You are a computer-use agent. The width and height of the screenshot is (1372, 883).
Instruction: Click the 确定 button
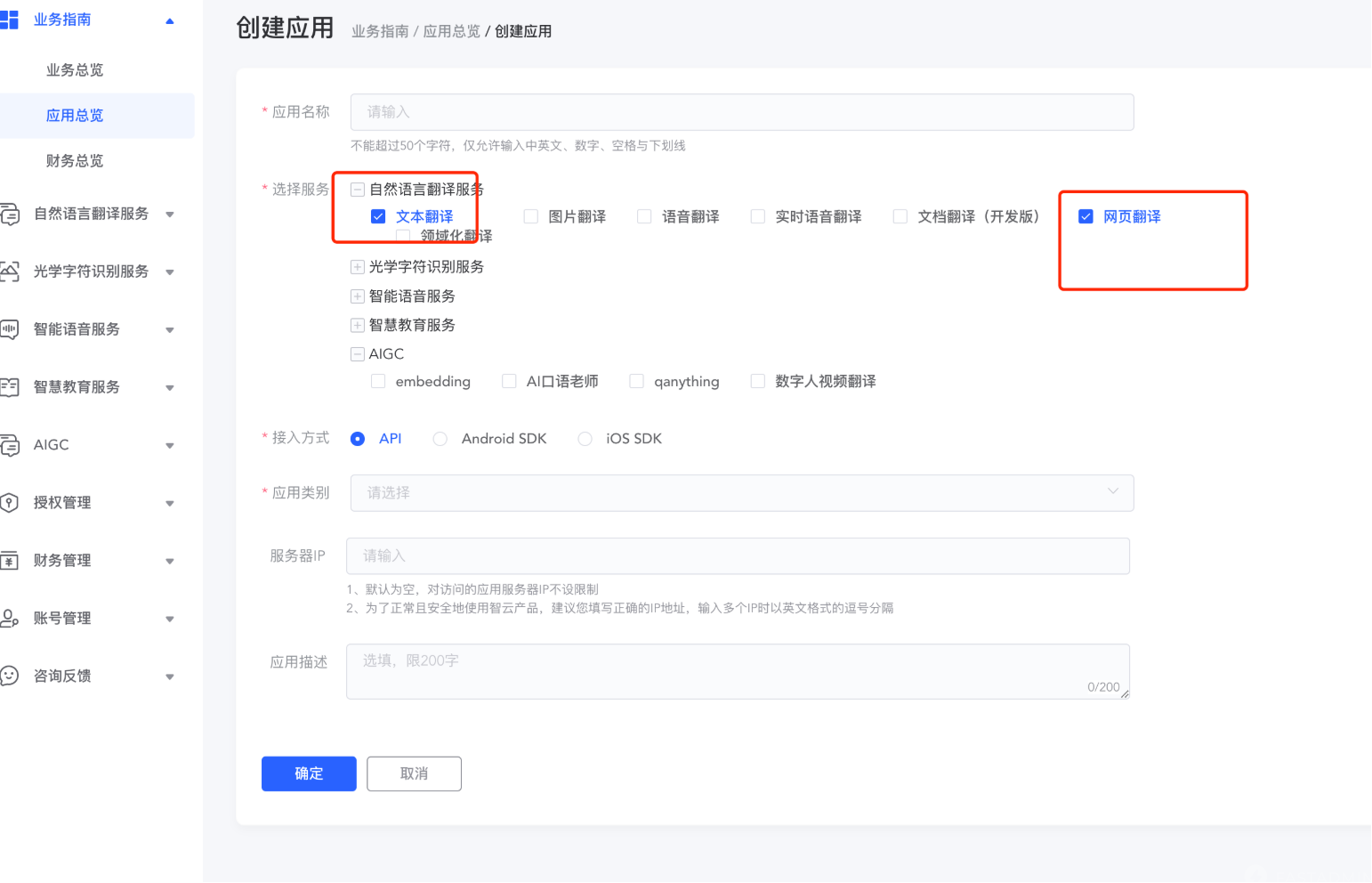click(x=309, y=774)
